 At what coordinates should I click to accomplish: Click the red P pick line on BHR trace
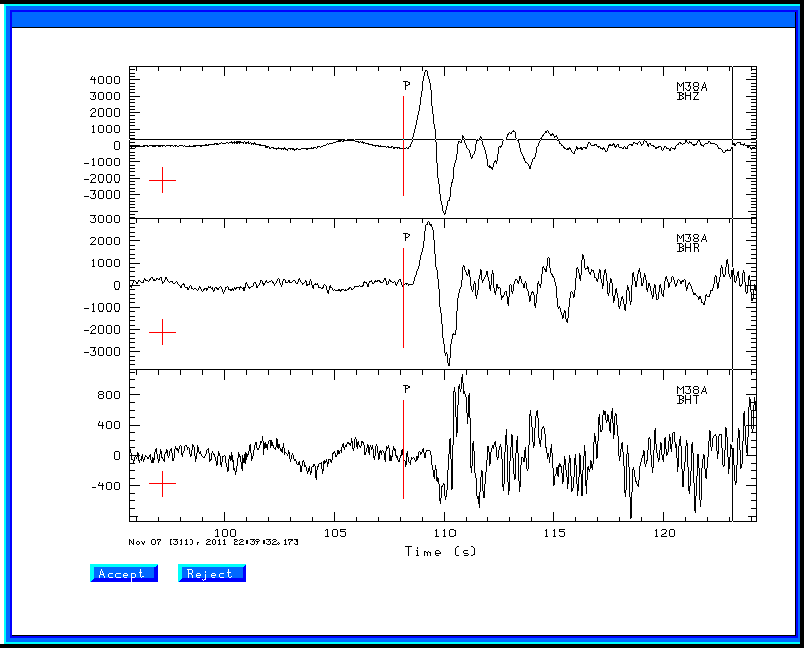pos(404,298)
